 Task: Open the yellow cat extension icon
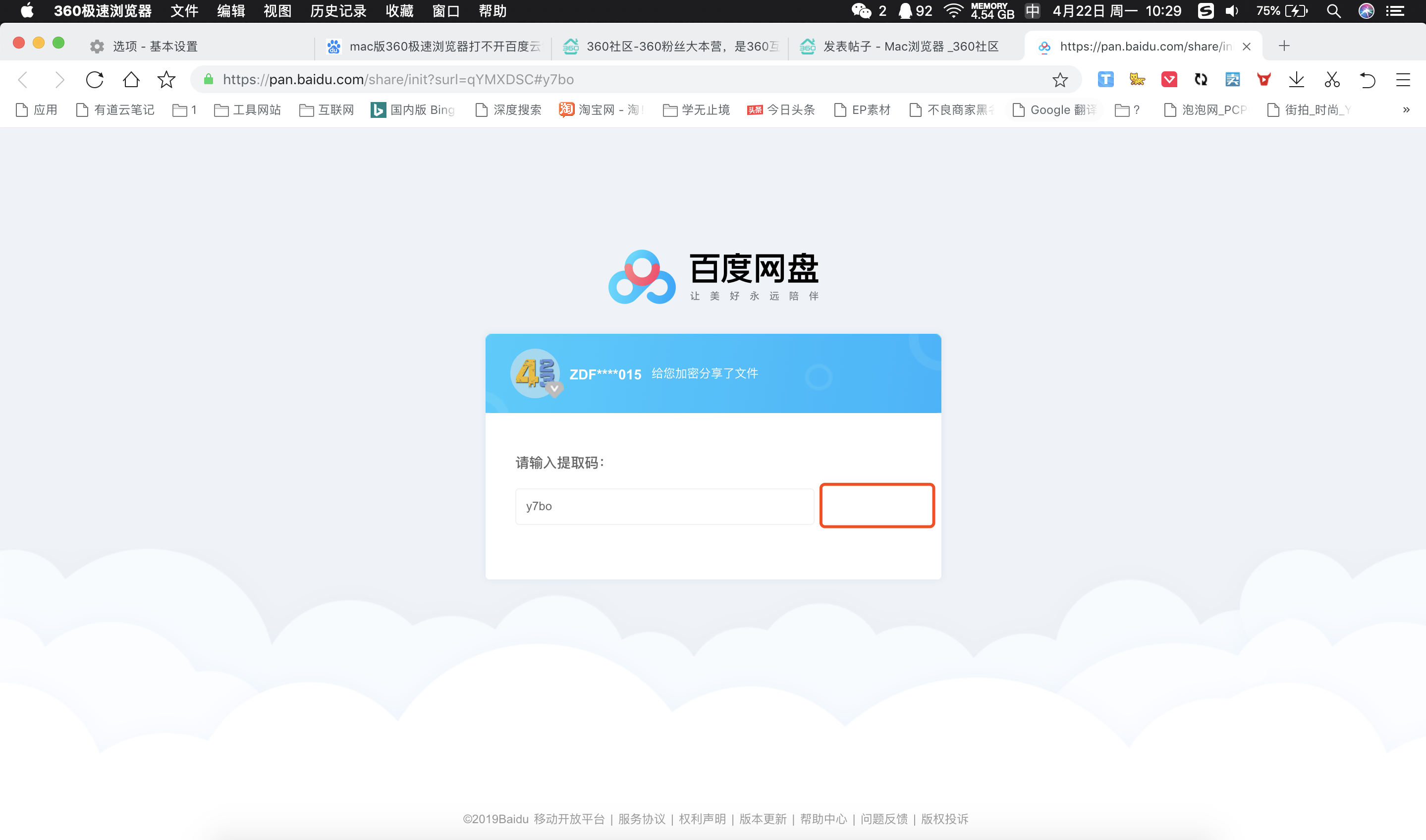tap(1137, 79)
